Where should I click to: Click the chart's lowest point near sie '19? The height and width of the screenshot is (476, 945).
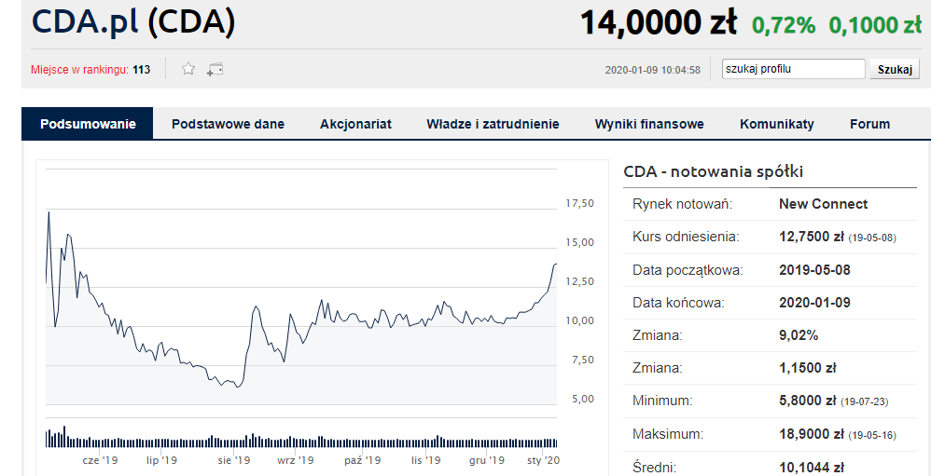[237, 385]
